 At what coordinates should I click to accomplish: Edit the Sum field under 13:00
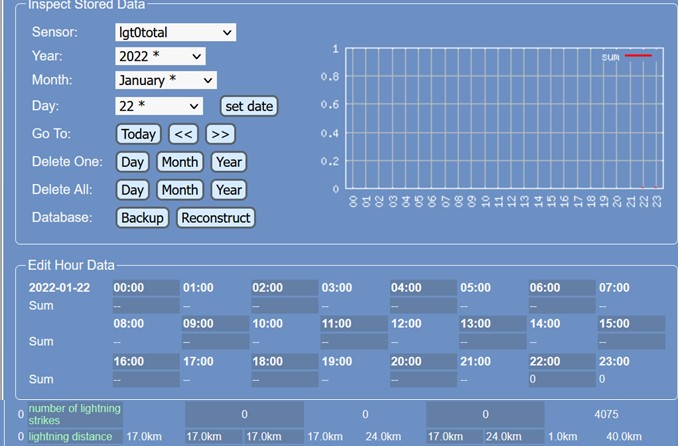click(x=493, y=341)
